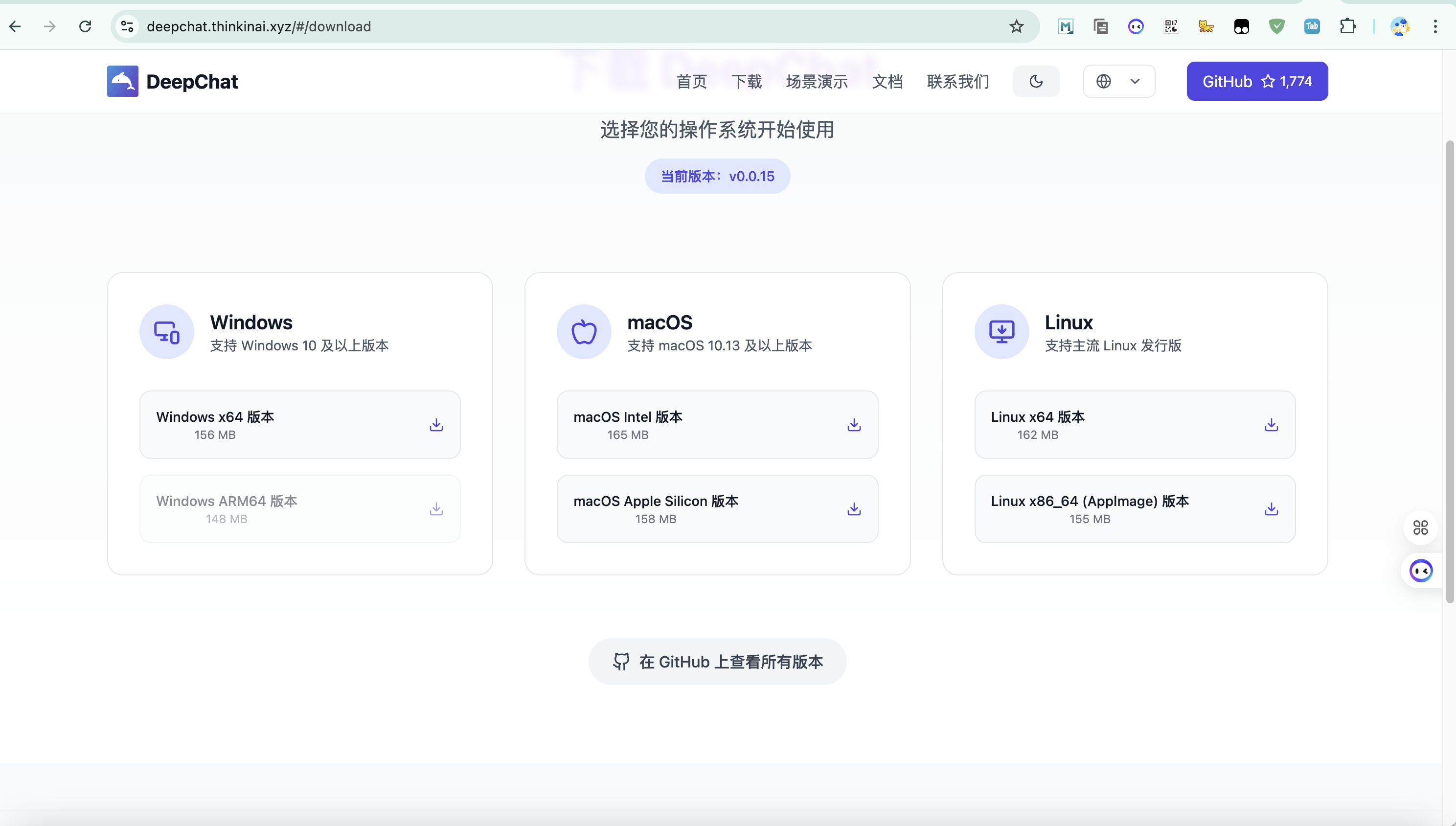This screenshot has height=826, width=1456.
Task: Toggle dark mode with moon button
Action: (x=1036, y=81)
